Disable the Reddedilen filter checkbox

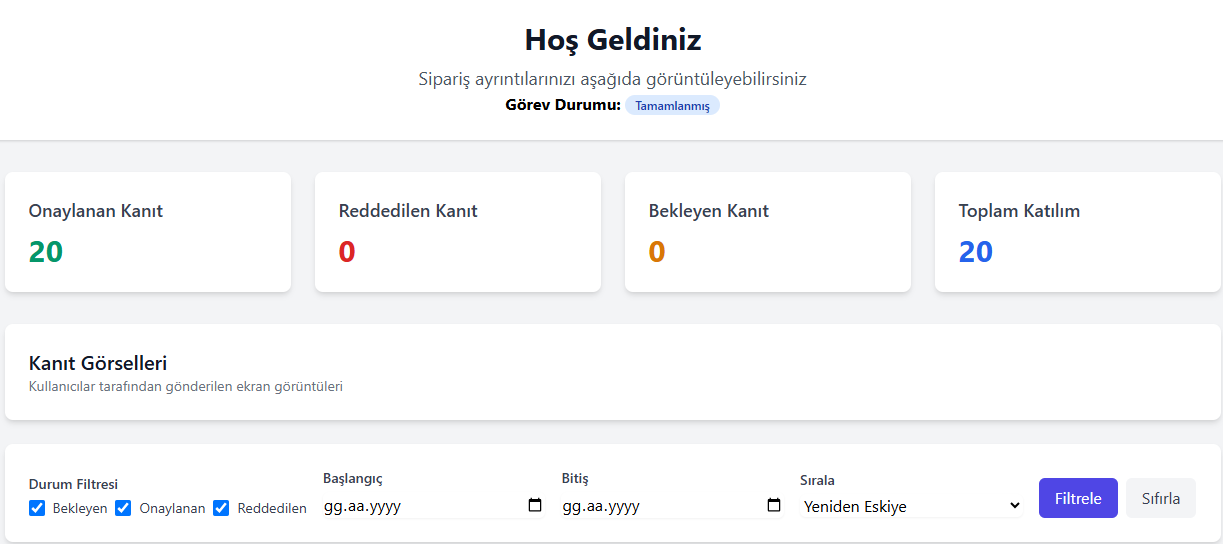[x=222, y=508]
